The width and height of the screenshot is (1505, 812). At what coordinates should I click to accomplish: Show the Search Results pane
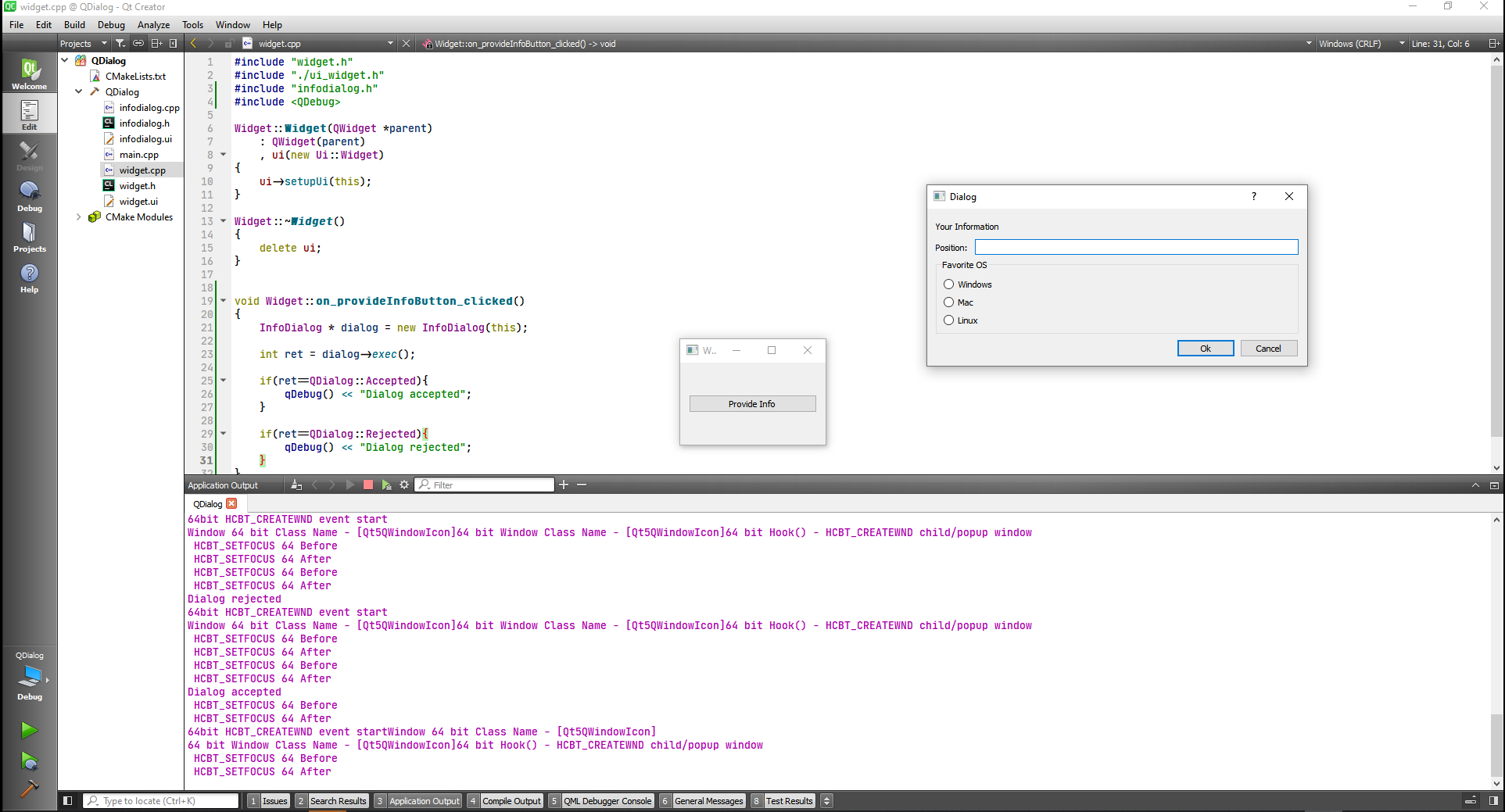pos(332,800)
